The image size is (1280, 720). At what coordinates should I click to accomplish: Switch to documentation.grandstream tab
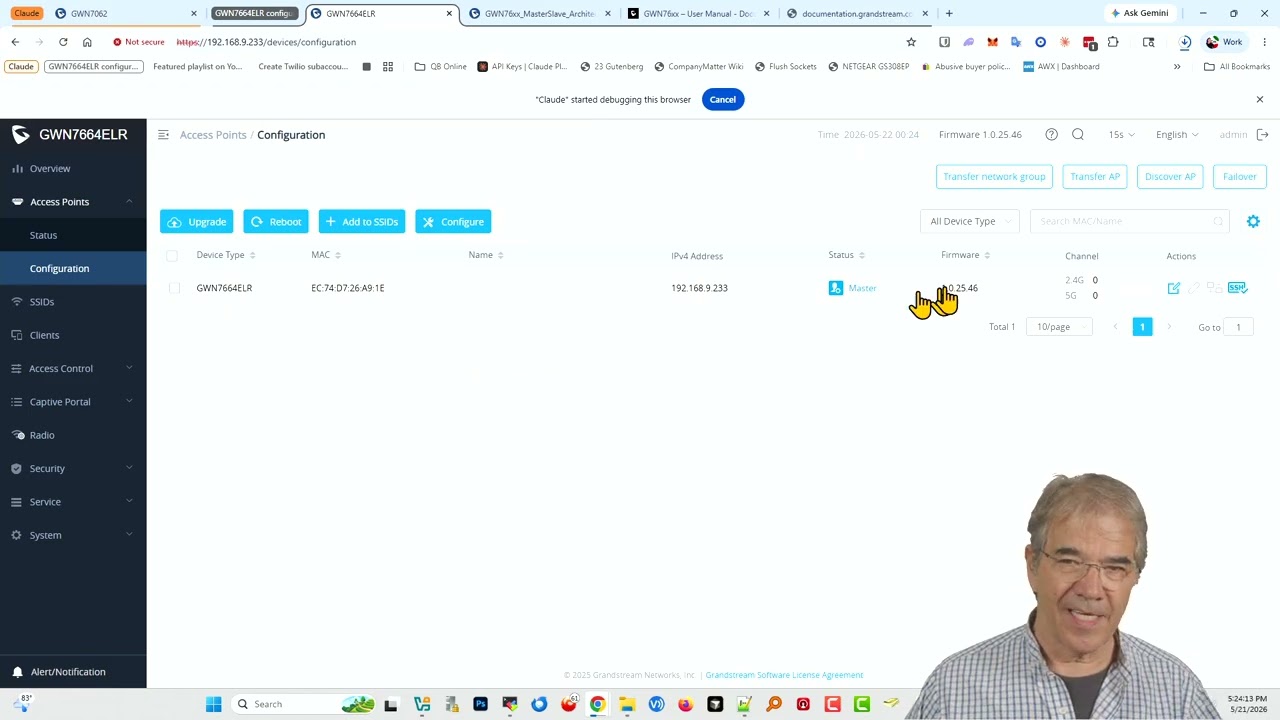tap(857, 13)
